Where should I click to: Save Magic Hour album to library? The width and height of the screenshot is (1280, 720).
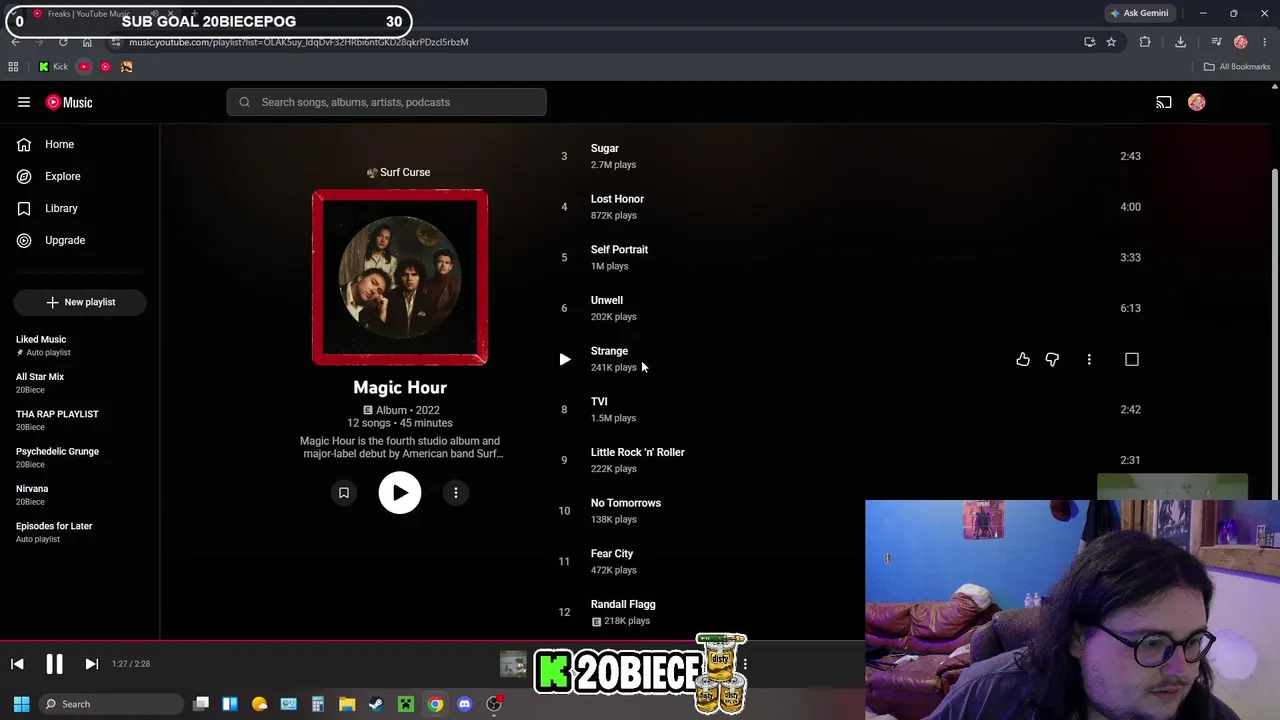[x=343, y=492]
